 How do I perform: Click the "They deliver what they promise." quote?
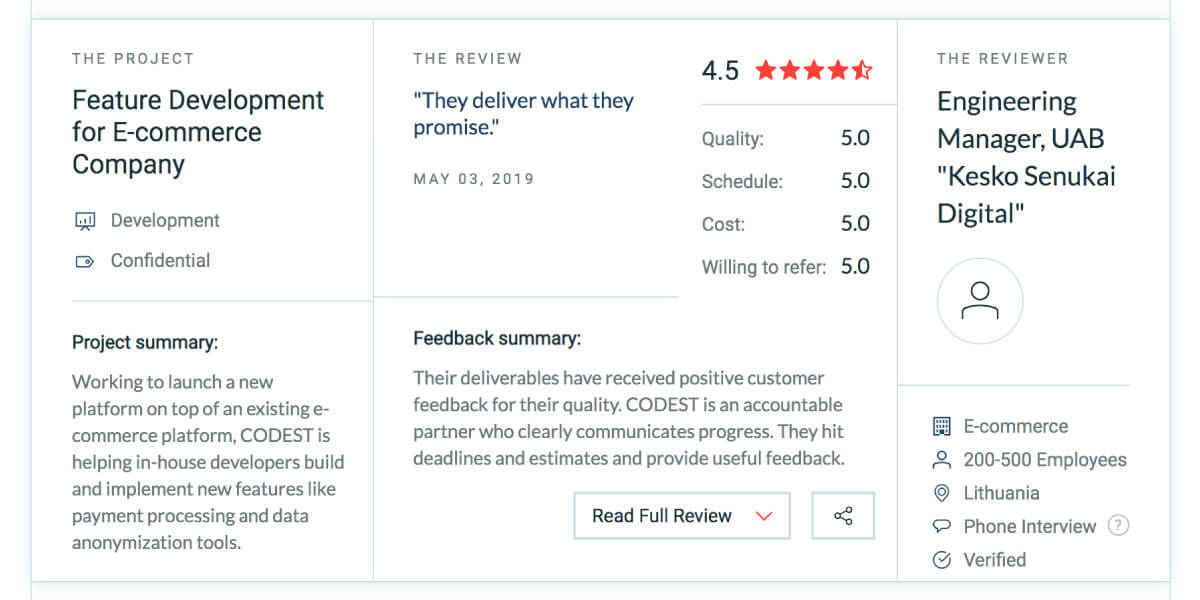pyautogui.click(x=523, y=114)
